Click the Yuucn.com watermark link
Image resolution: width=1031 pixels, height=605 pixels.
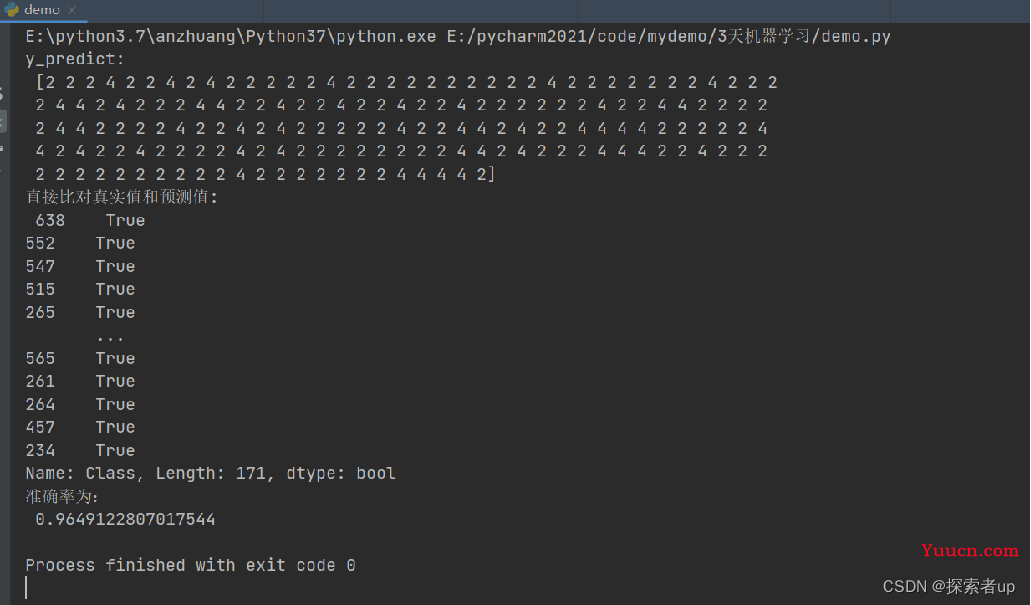[x=970, y=550]
